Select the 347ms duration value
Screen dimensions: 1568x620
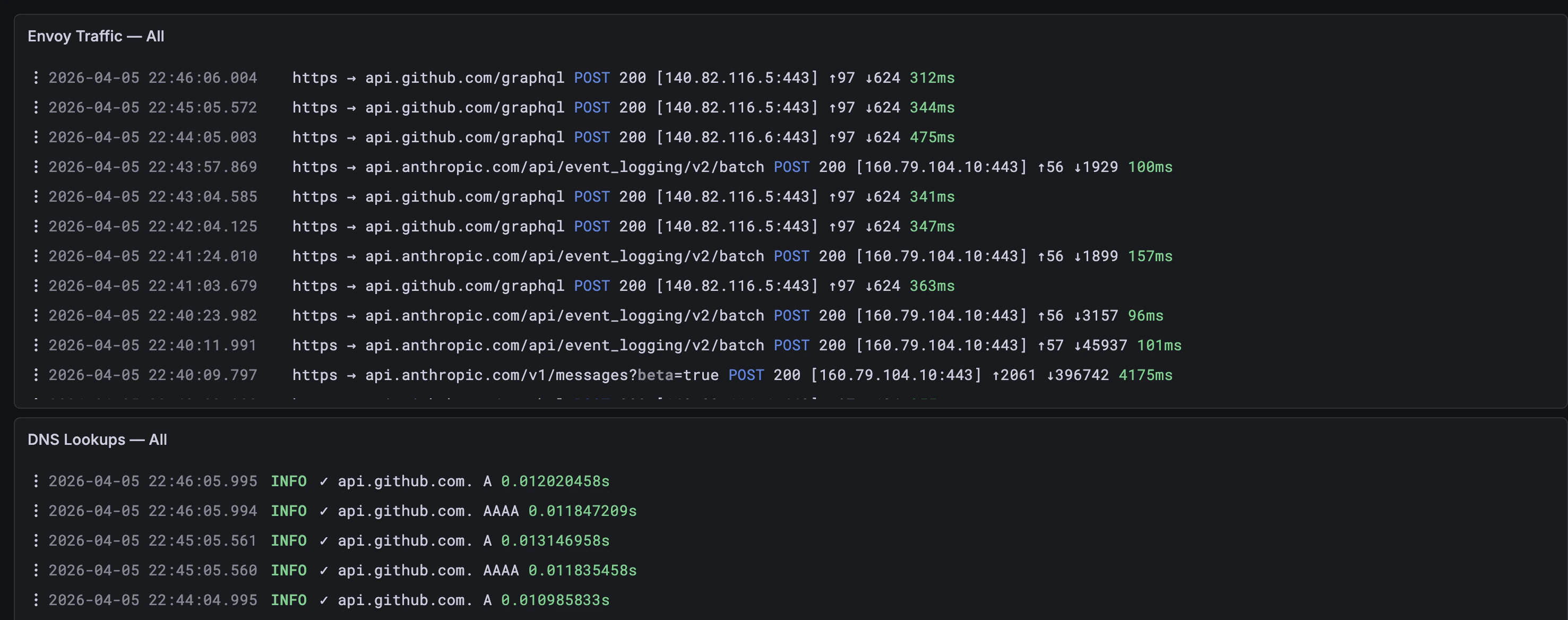(932, 227)
